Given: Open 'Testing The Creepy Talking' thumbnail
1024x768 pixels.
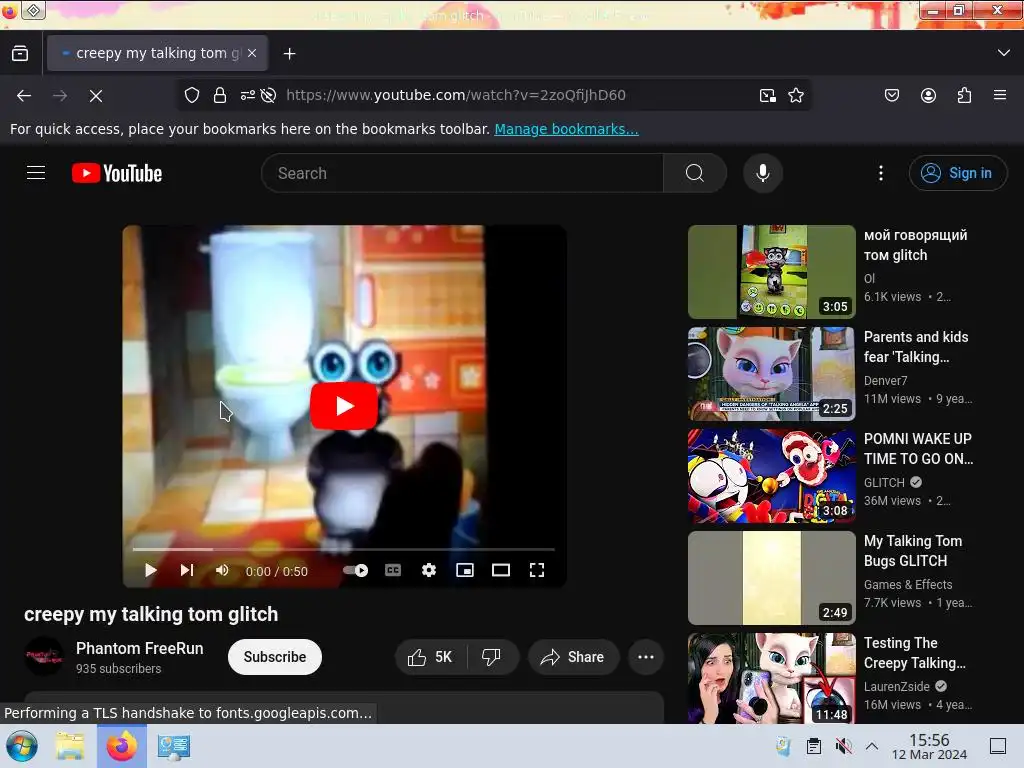Looking at the screenshot, I should coord(772,678).
